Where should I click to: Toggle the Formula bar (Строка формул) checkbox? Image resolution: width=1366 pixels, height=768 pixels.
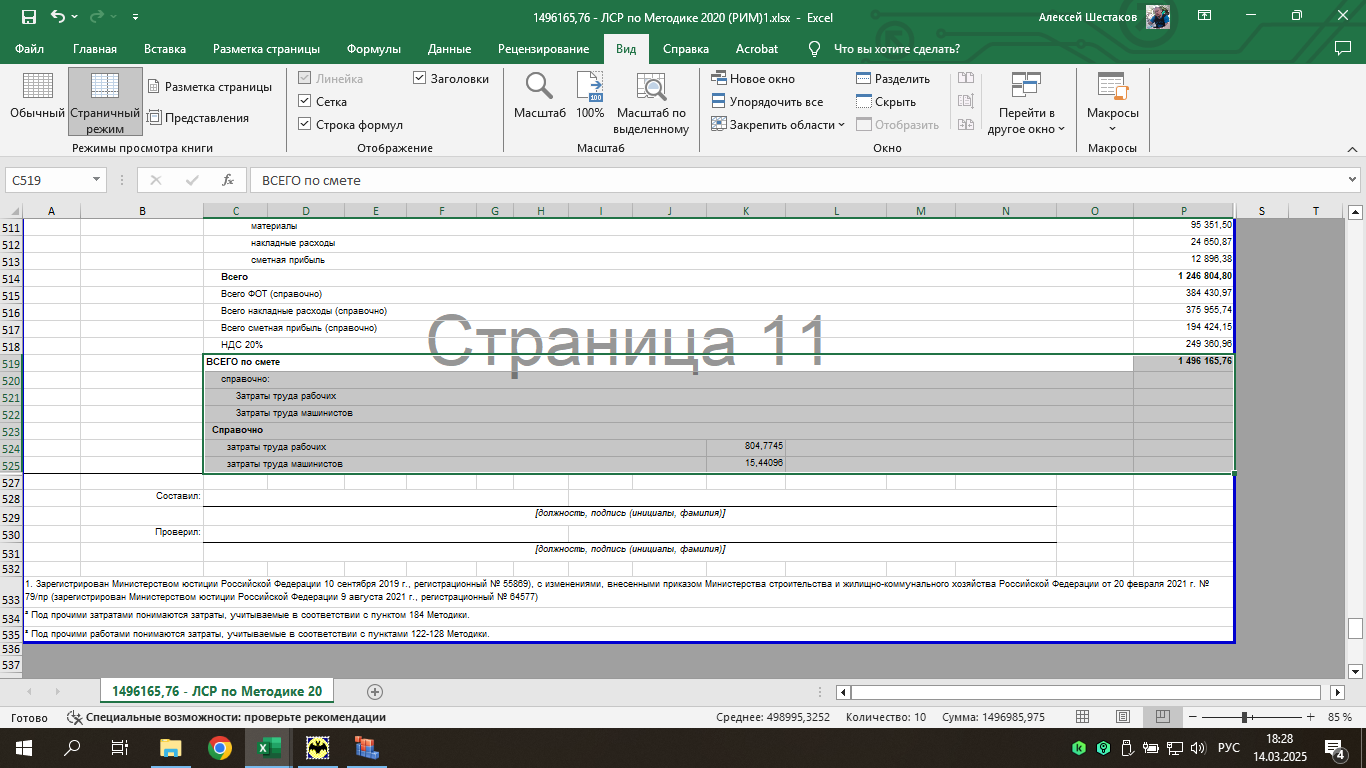[306, 124]
